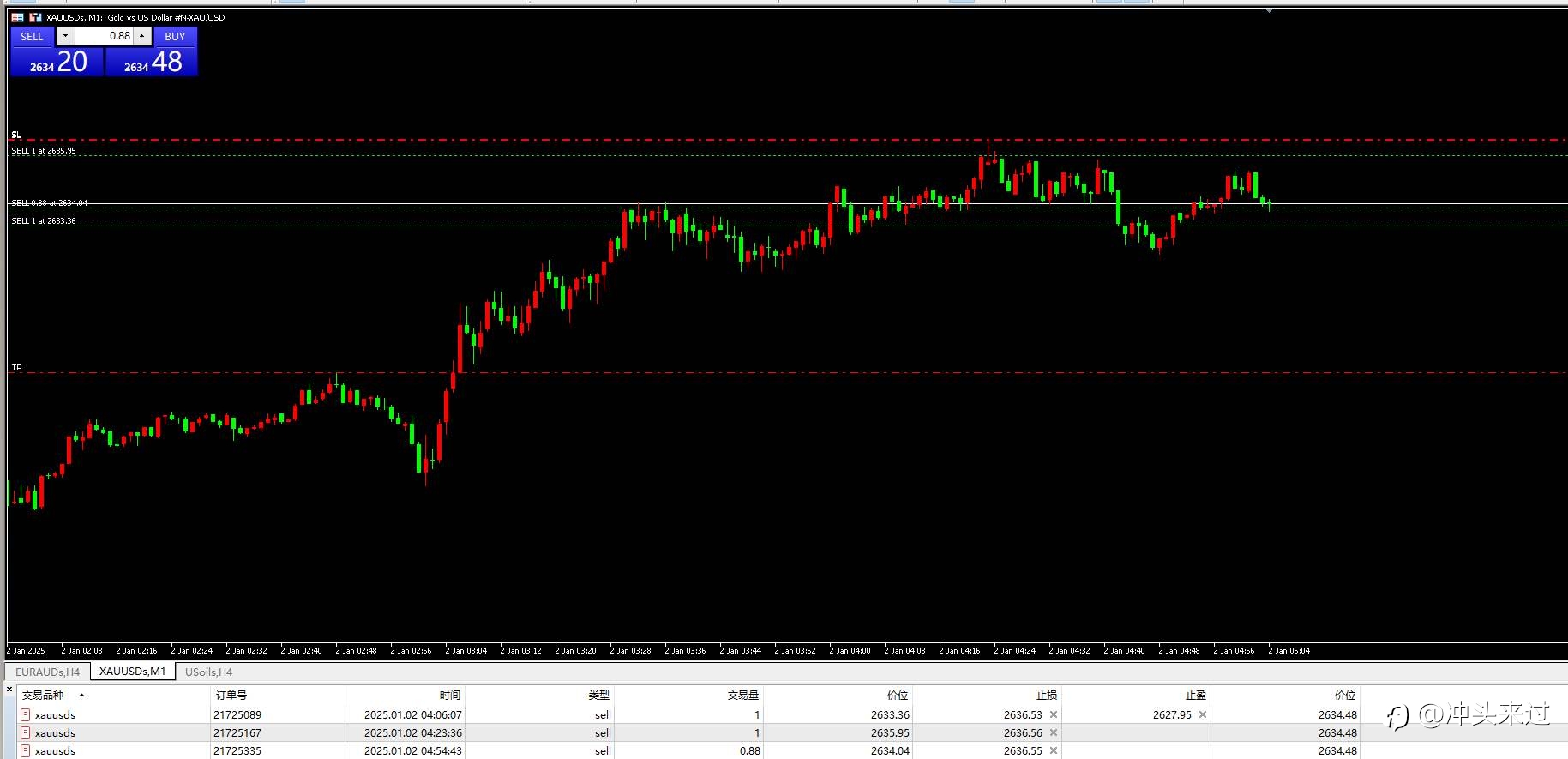1568x759 pixels.
Task: Click the 2 Jan 03:04 time axis label
Action: coord(466,651)
